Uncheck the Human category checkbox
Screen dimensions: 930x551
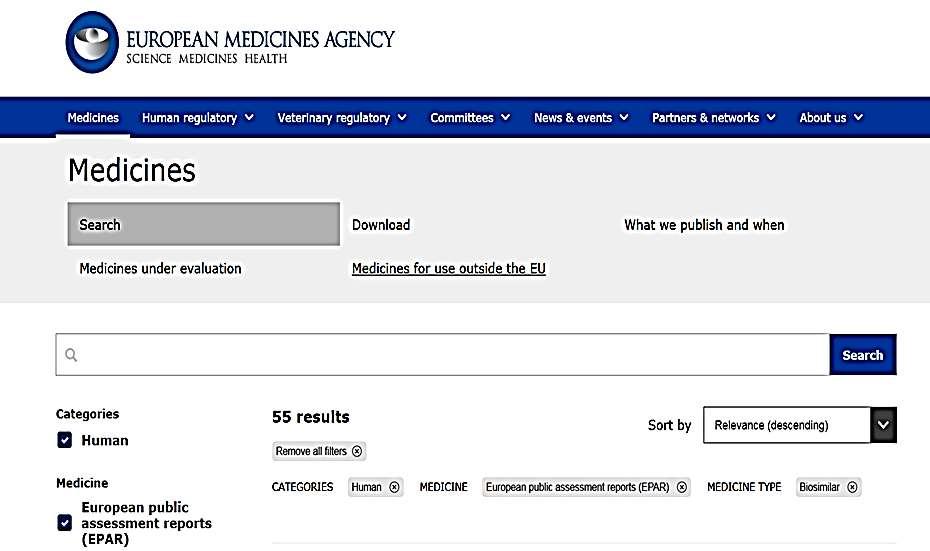point(65,440)
